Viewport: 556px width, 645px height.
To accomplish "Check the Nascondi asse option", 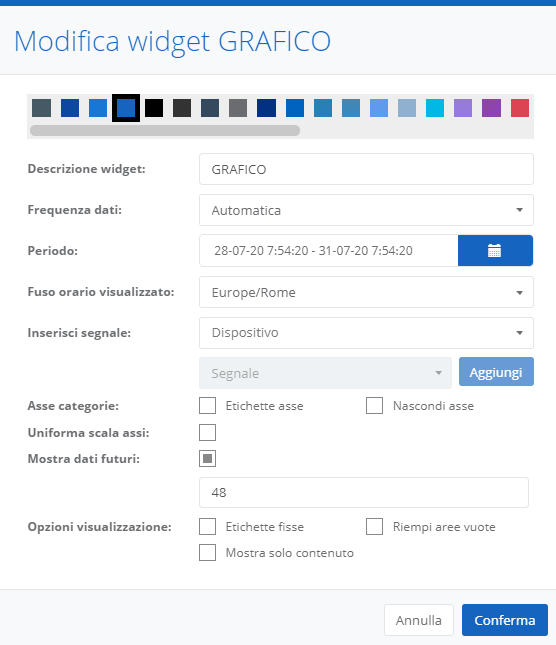I will tap(374, 406).
